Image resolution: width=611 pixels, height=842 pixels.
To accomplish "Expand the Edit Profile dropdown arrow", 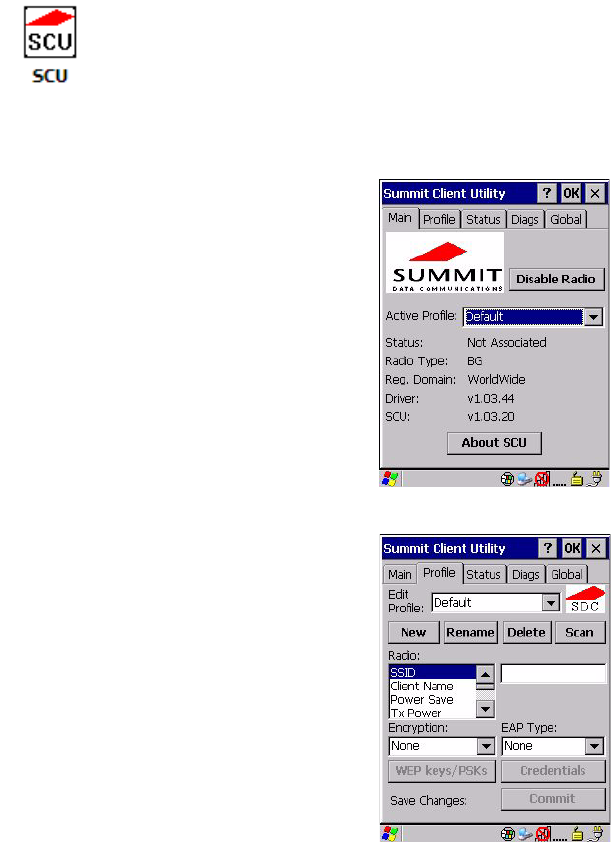I will coord(550,603).
